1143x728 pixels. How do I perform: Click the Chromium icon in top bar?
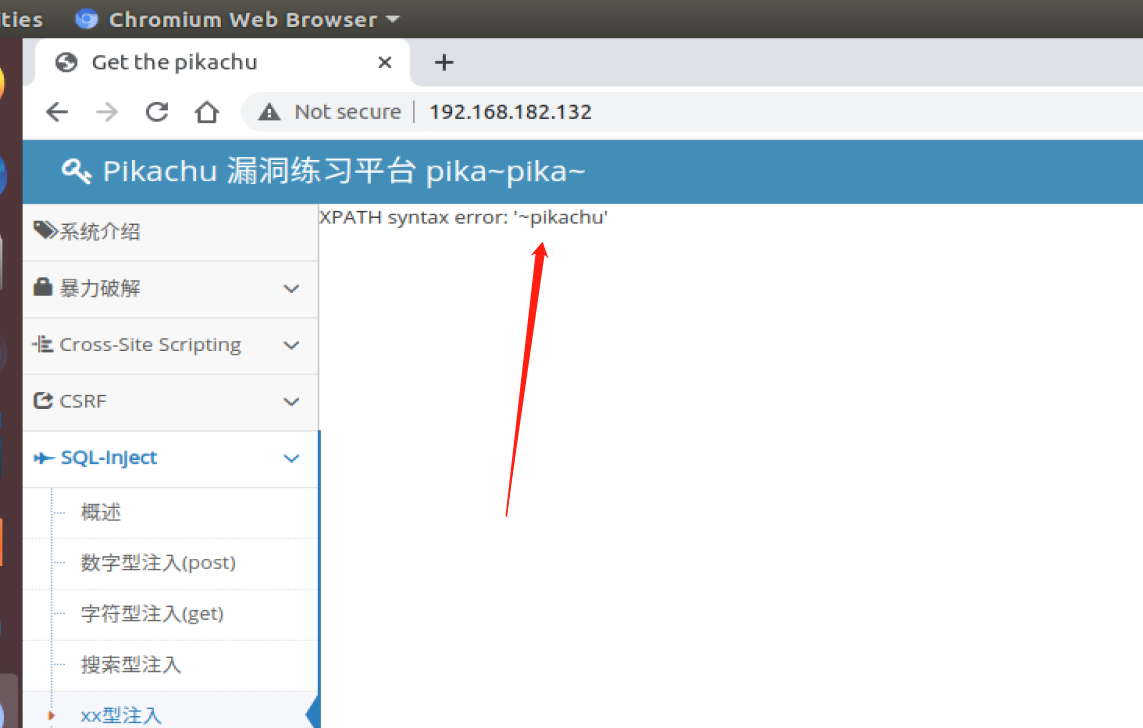coord(87,19)
